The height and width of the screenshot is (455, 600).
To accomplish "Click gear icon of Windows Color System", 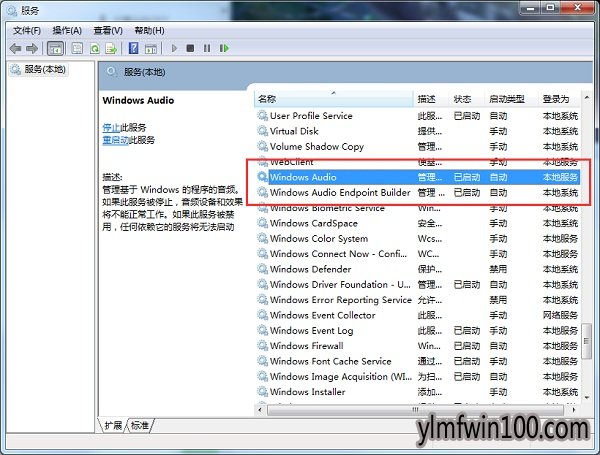I will (262, 238).
